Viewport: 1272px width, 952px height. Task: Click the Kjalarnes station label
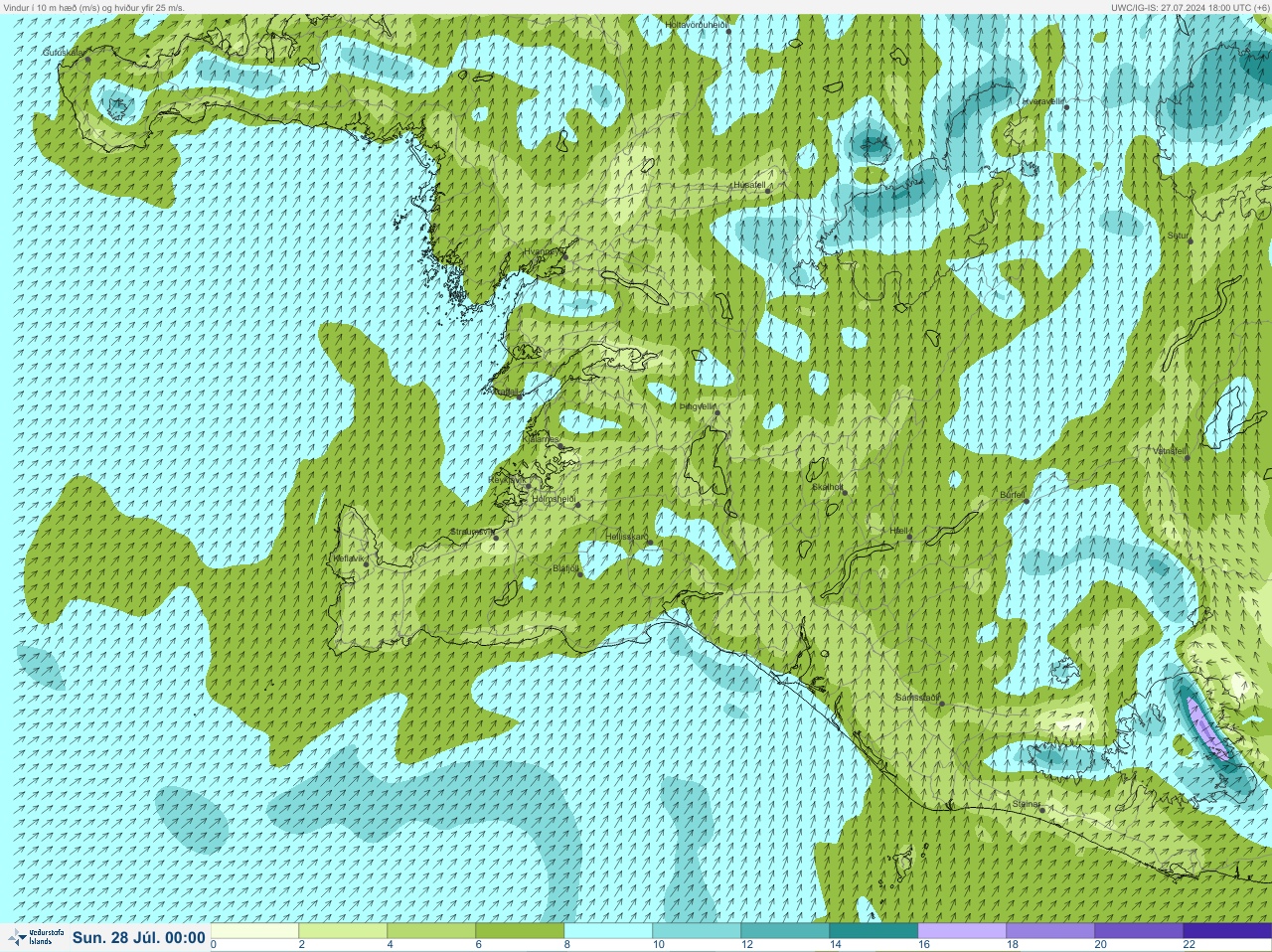pyautogui.click(x=543, y=439)
